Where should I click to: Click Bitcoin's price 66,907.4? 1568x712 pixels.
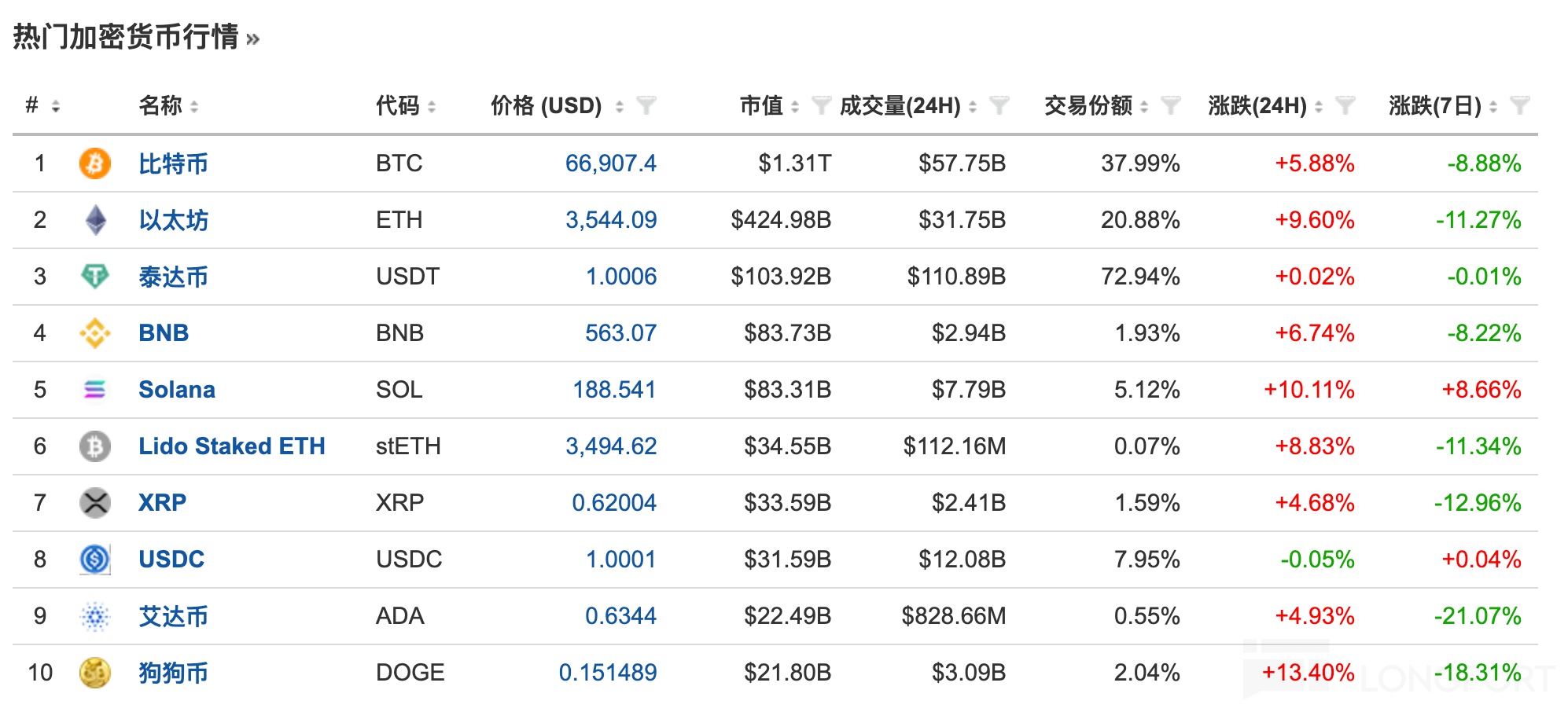point(610,163)
